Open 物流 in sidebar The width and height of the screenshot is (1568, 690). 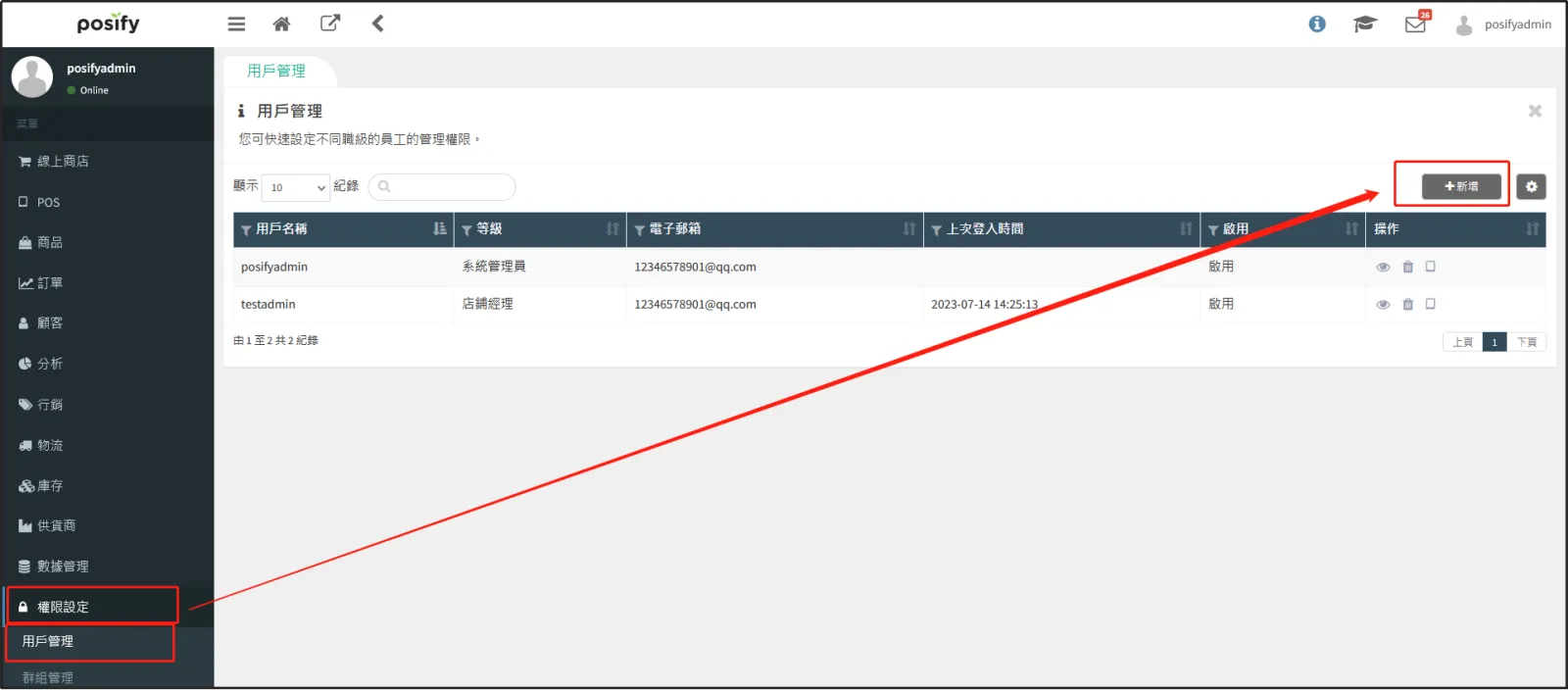[108, 445]
